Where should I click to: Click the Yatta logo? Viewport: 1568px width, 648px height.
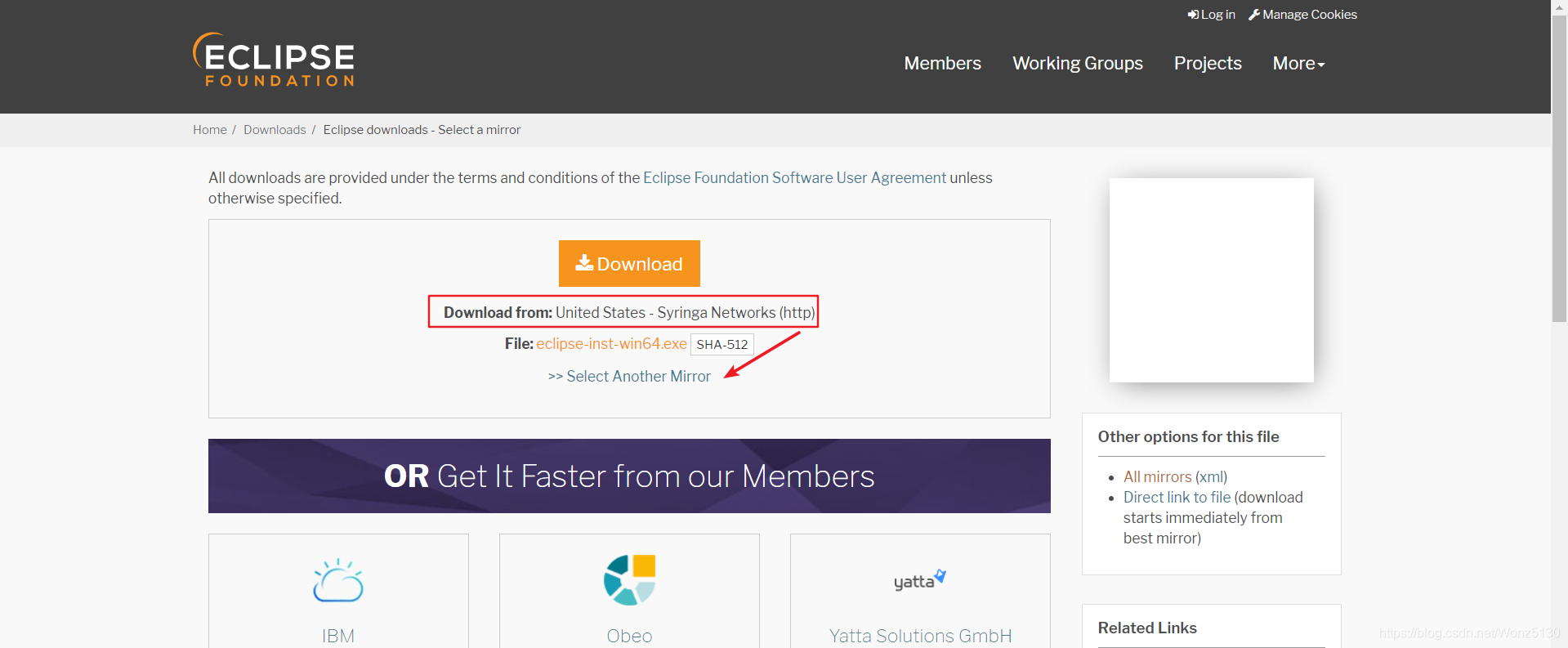tap(920, 580)
